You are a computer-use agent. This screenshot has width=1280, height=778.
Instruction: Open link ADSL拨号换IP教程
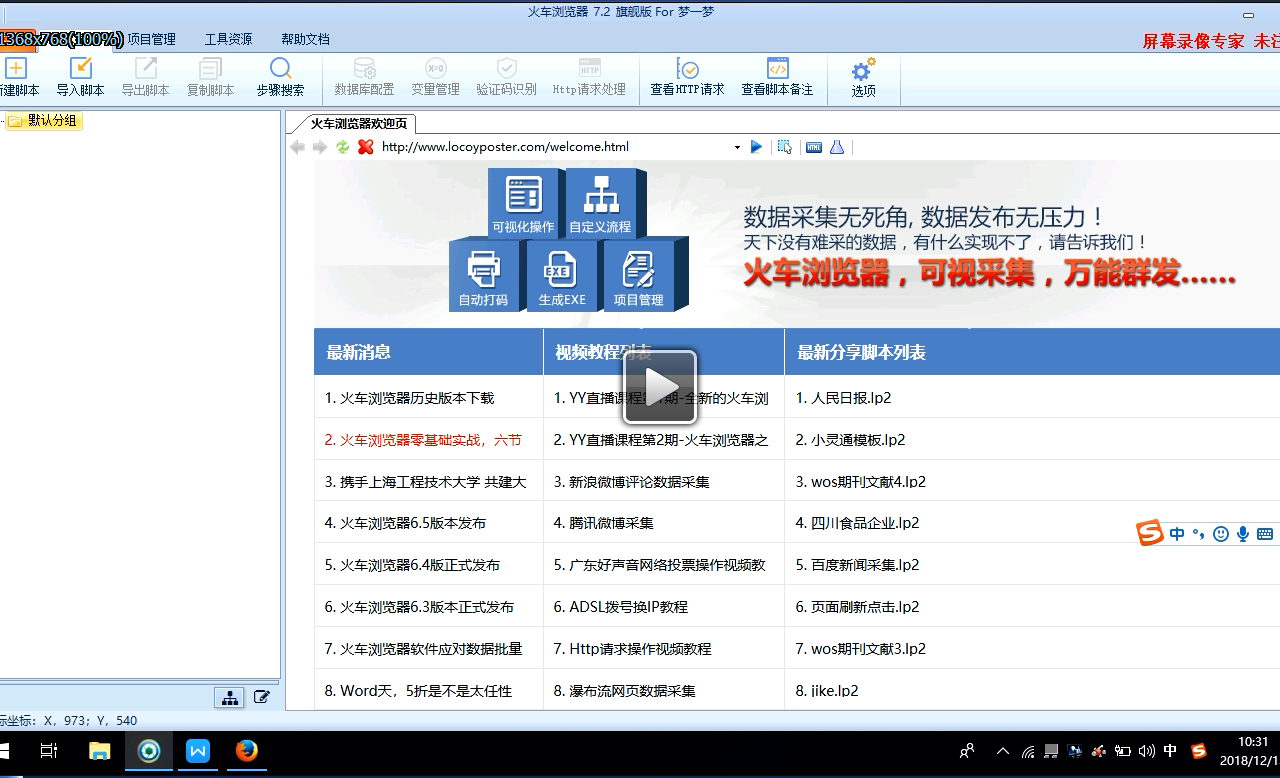(628, 607)
